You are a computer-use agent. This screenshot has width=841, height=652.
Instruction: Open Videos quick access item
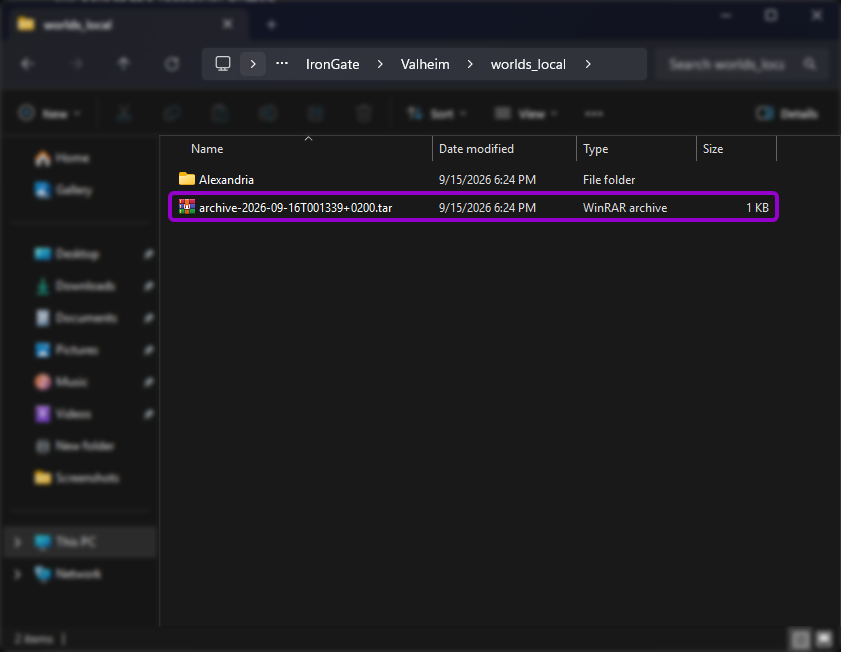63,414
